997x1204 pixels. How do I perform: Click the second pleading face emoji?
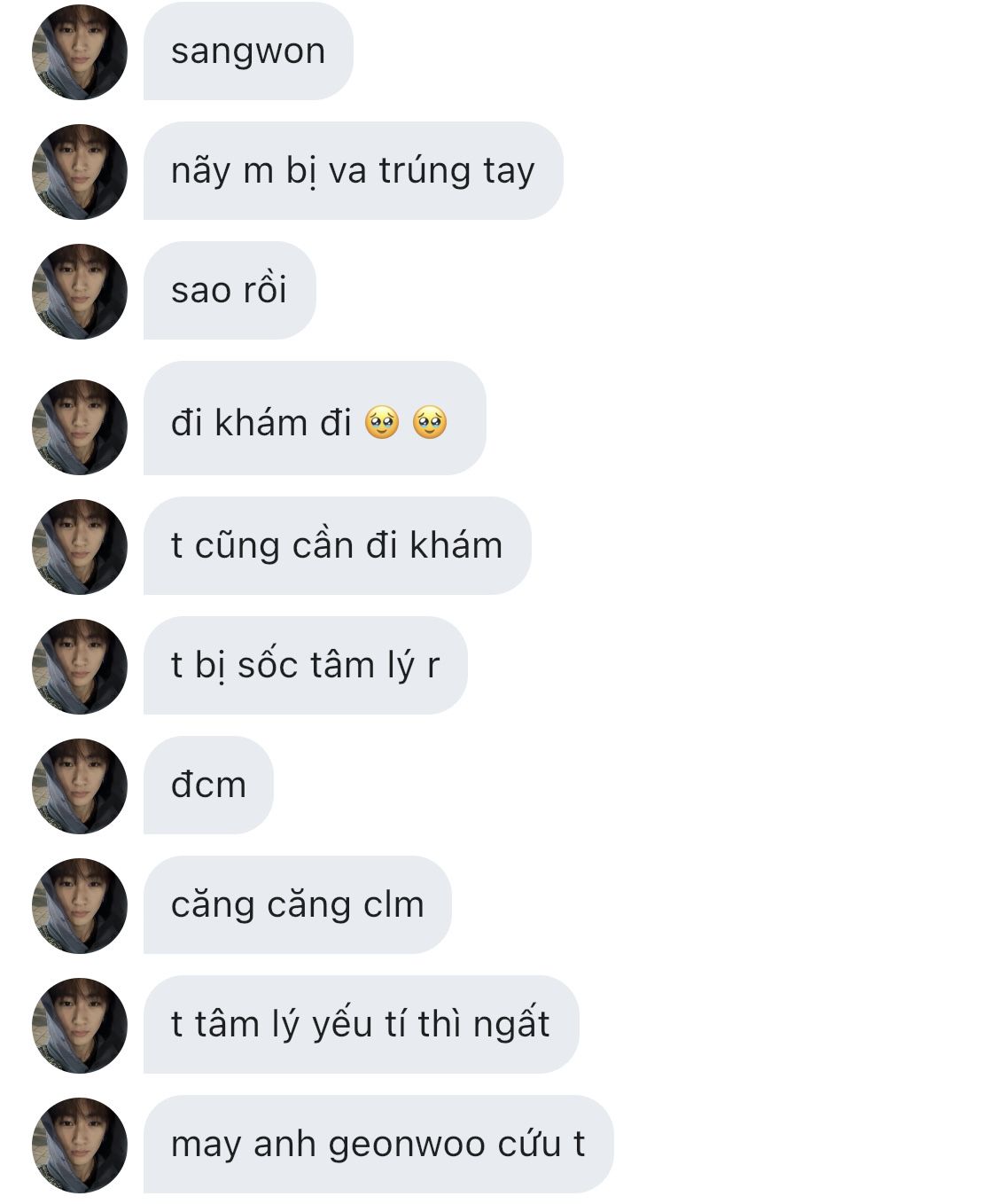click(430, 423)
